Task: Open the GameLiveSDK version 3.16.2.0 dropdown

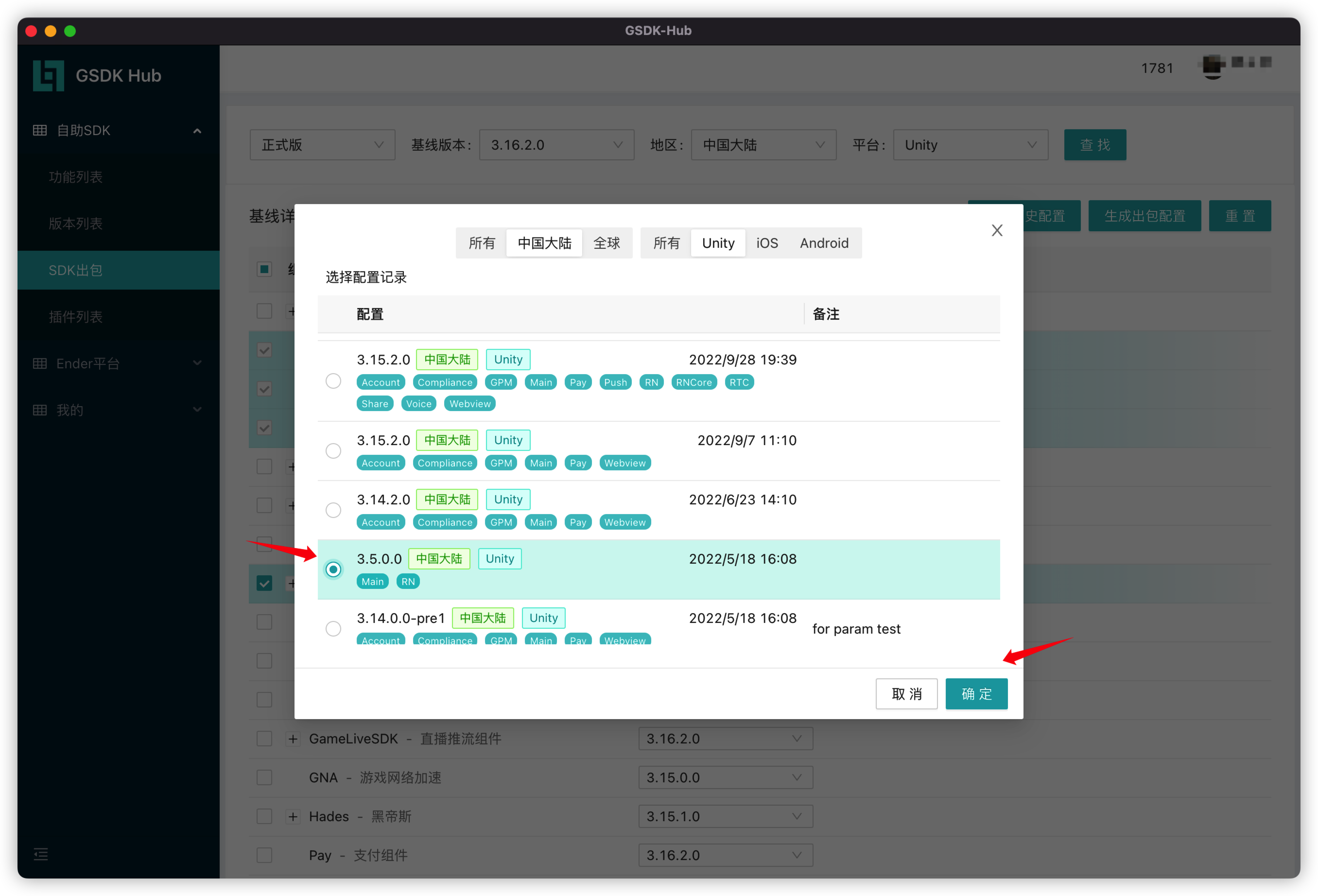Action: 725,738
